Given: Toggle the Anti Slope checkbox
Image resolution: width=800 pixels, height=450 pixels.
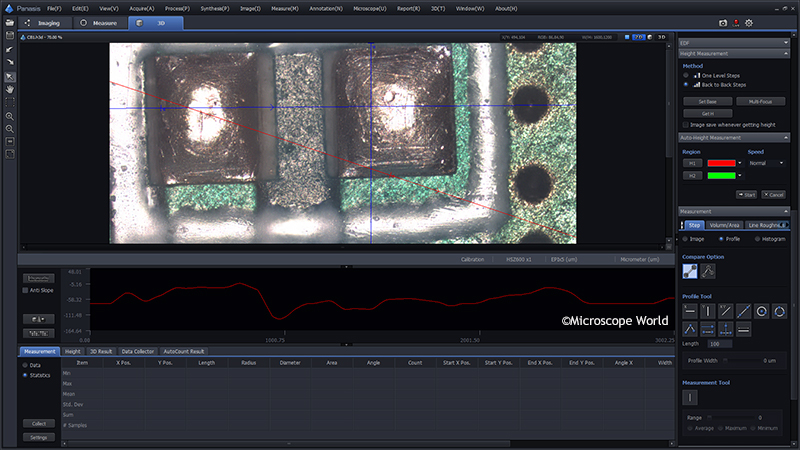Looking at the screenshot, I should click(x=25, y=290).
